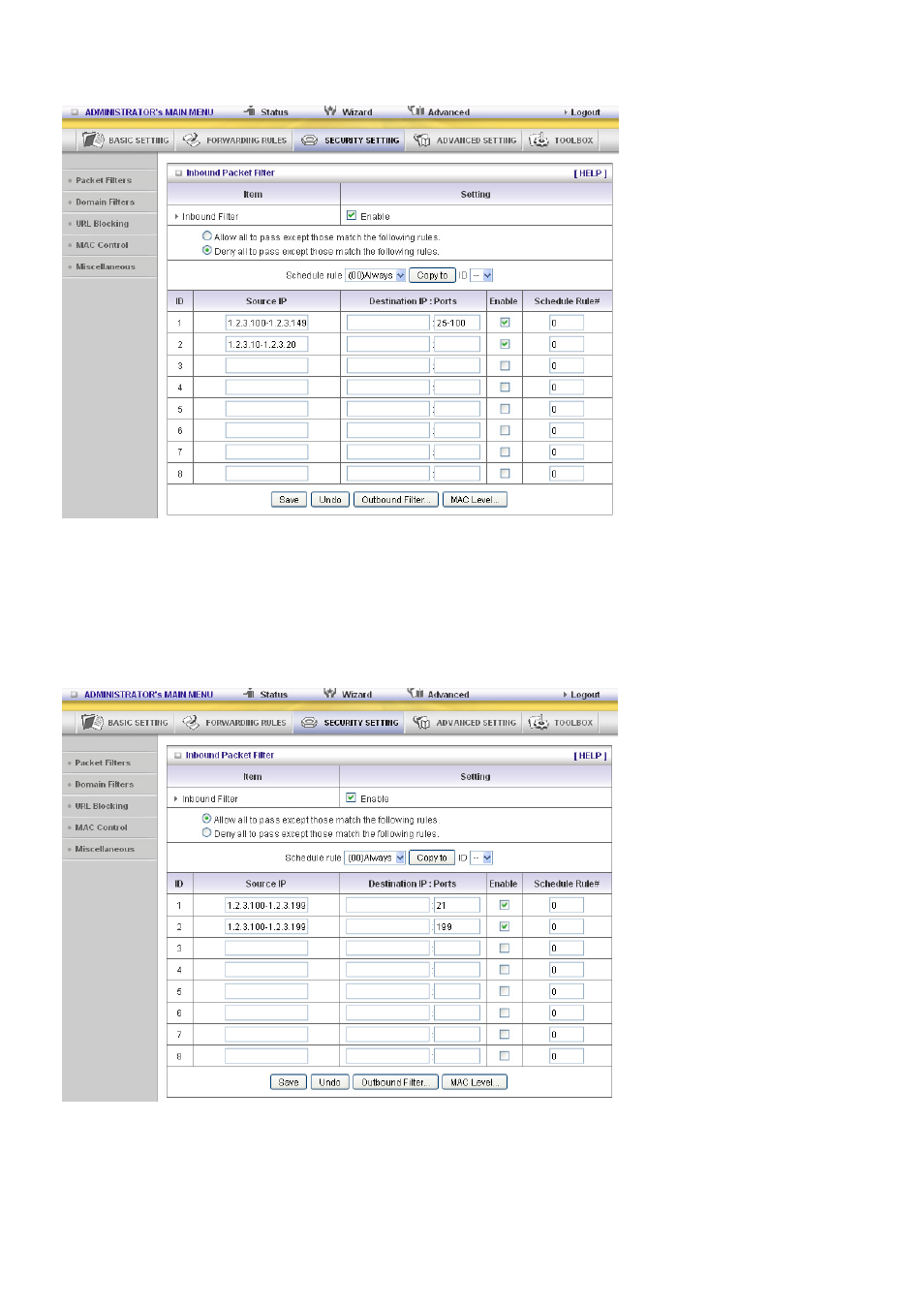Click MAC Level button in lower screenshot

475,1082
